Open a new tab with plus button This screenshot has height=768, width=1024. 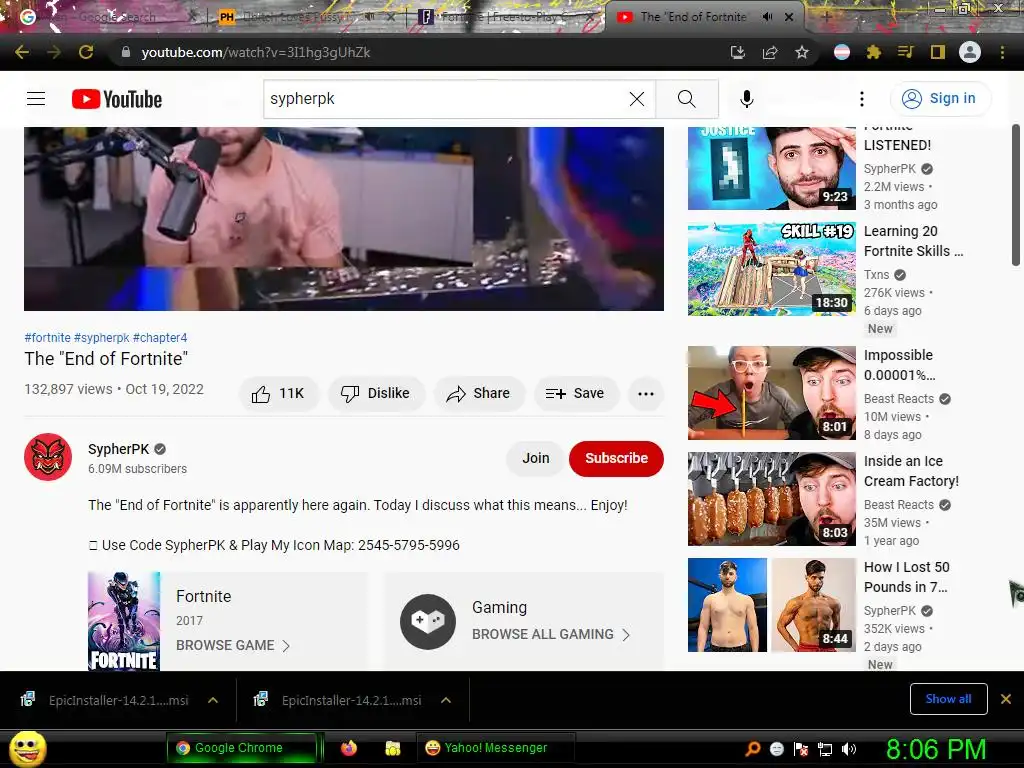(x=826, y=17)
